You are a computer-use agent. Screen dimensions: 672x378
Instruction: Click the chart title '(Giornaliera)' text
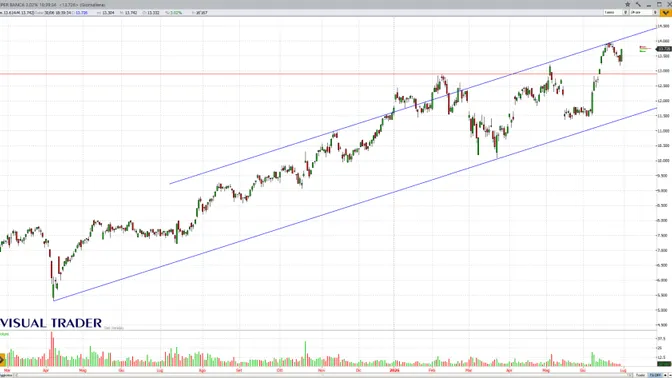point(93,5)
